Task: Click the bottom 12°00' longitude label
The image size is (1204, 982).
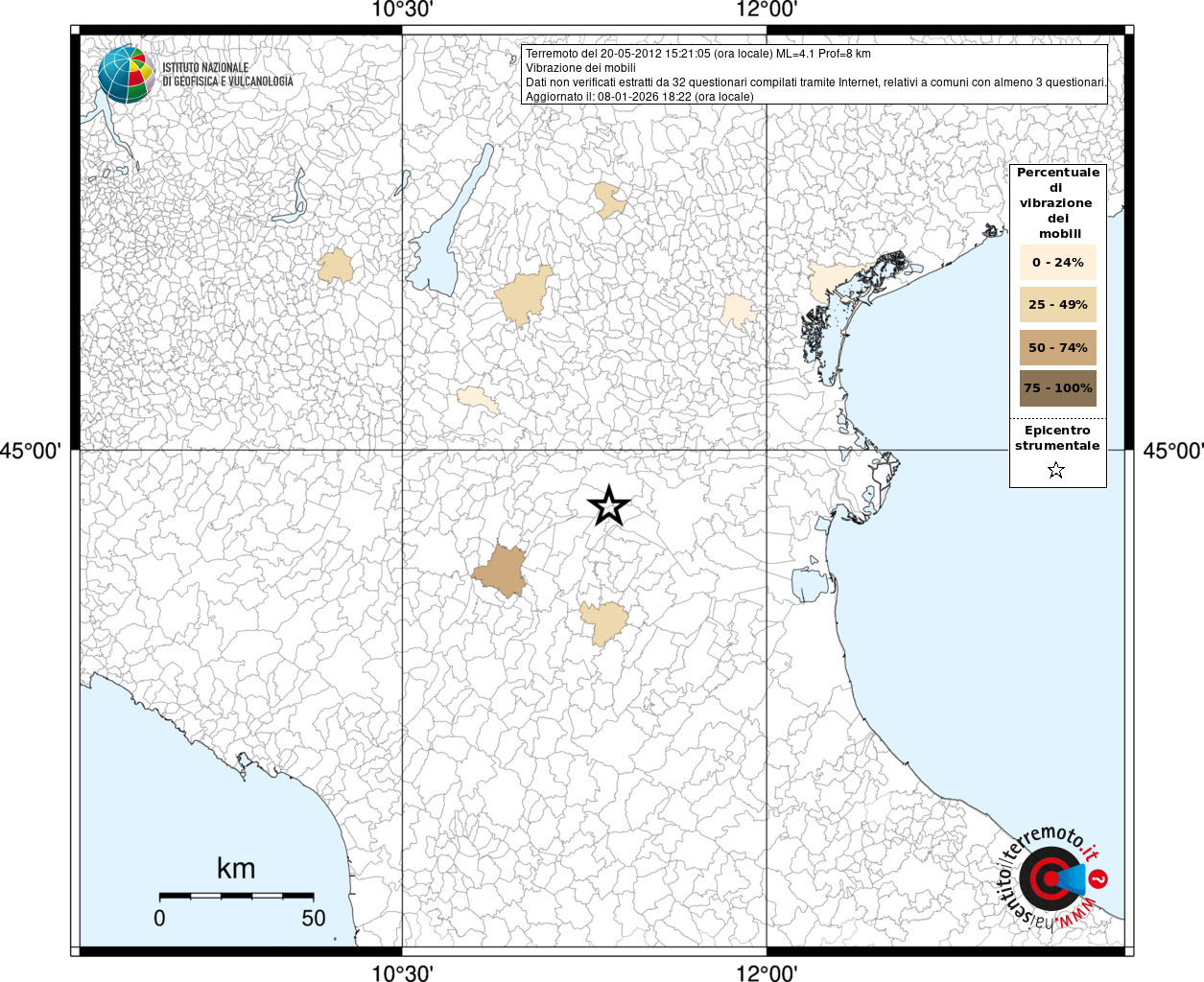Action: point(767,973)
